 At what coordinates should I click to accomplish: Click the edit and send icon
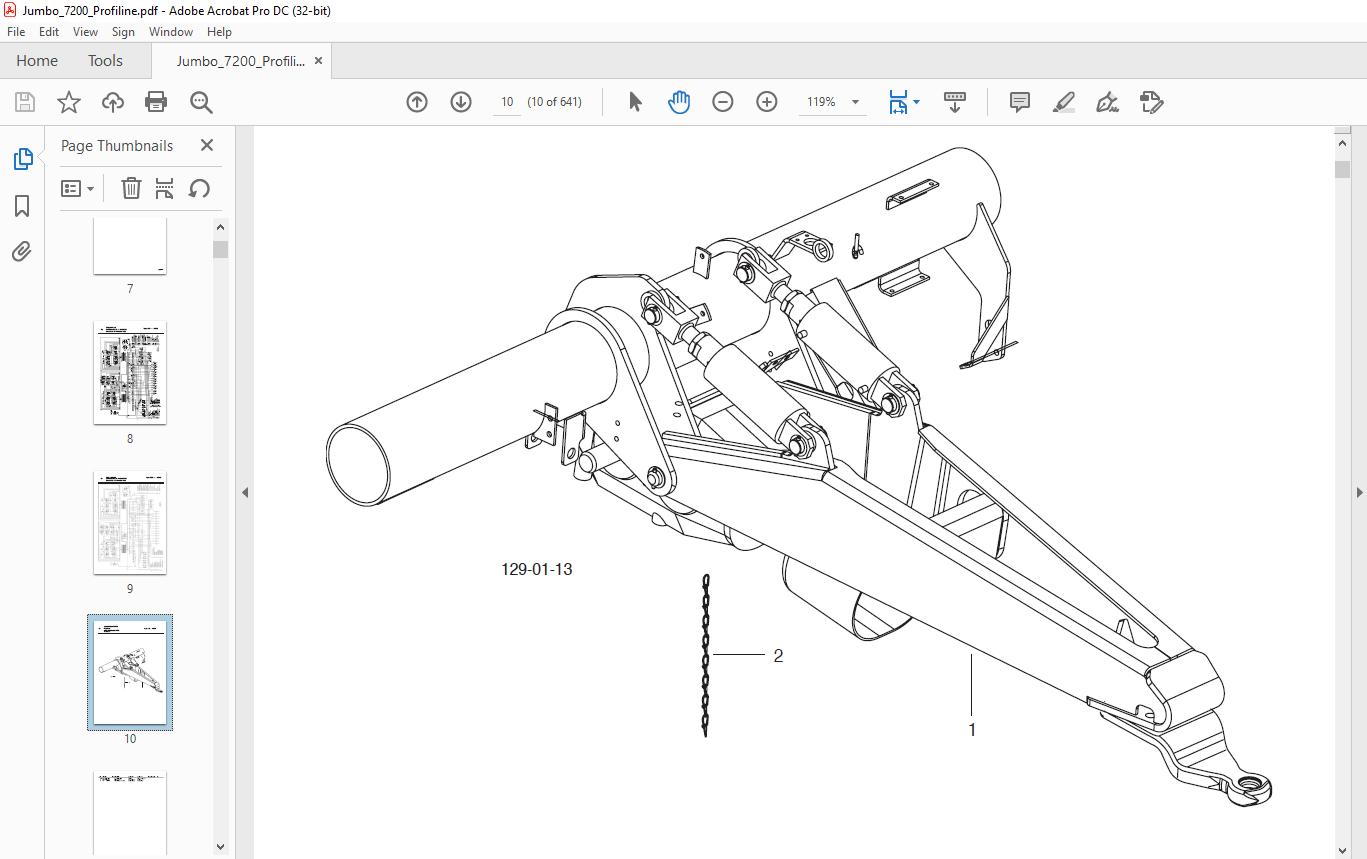(1151, 102)
